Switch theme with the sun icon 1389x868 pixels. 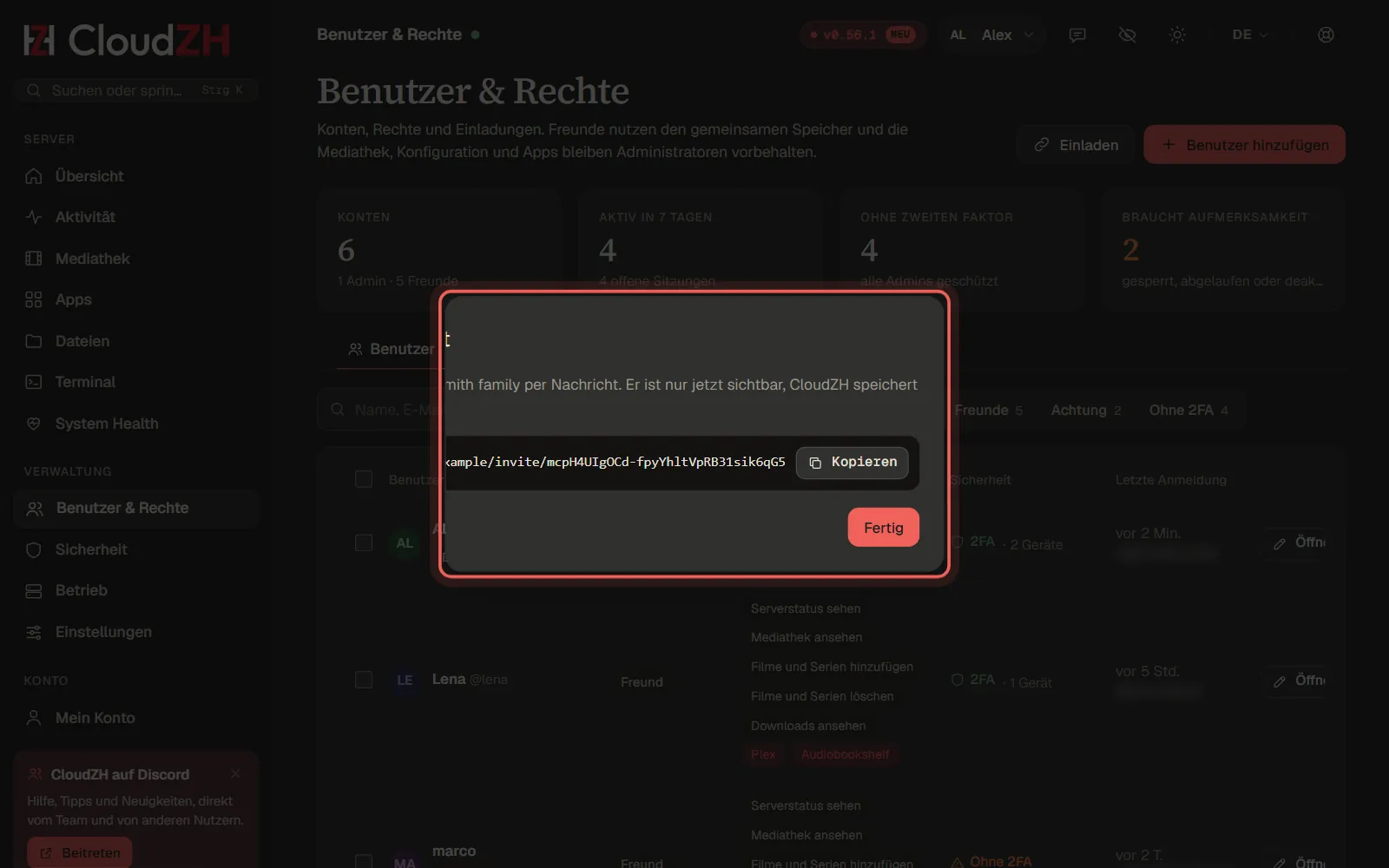(x=1177, y=35)
